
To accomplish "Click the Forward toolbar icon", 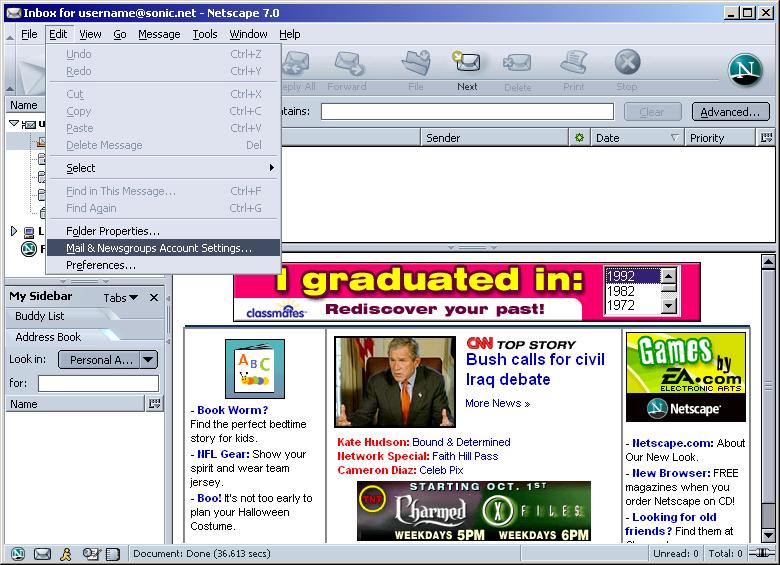I will (x=348, y=63).
